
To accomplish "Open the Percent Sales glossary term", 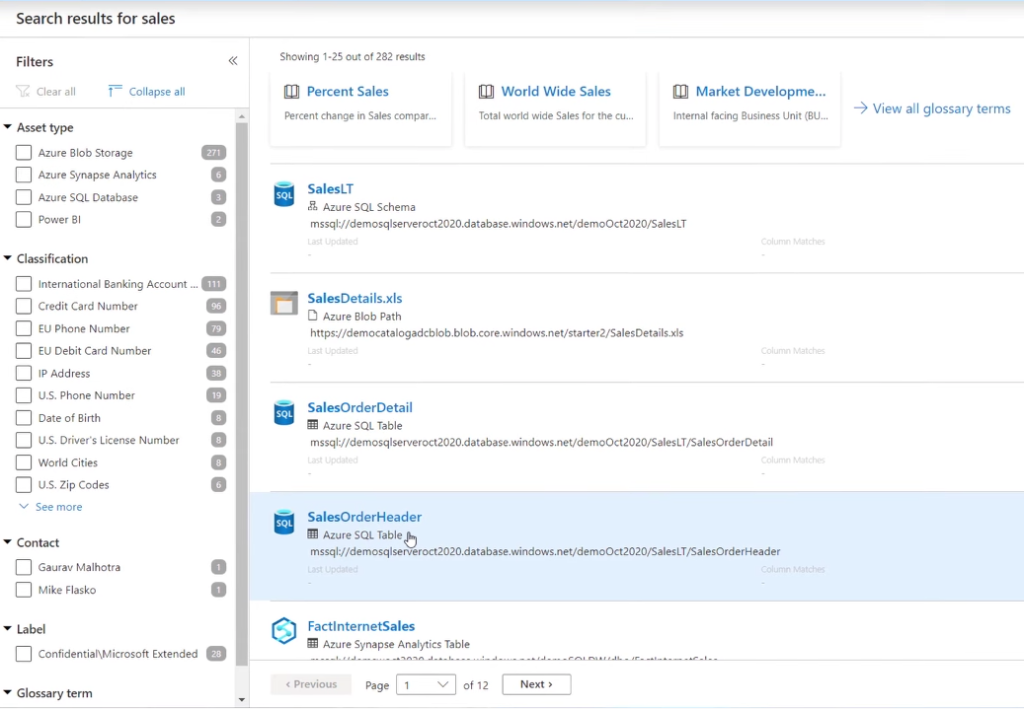I will click(347, 91).
